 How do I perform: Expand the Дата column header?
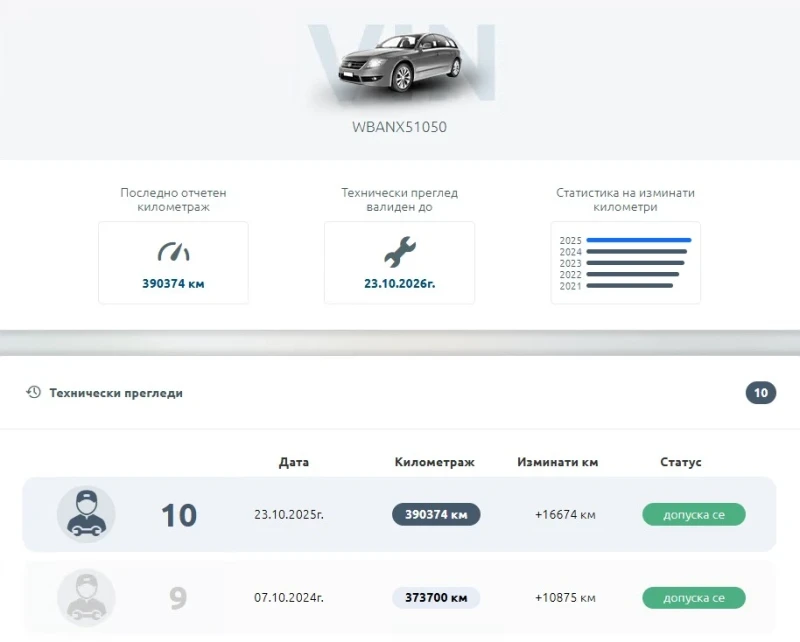tap(294, 462)
